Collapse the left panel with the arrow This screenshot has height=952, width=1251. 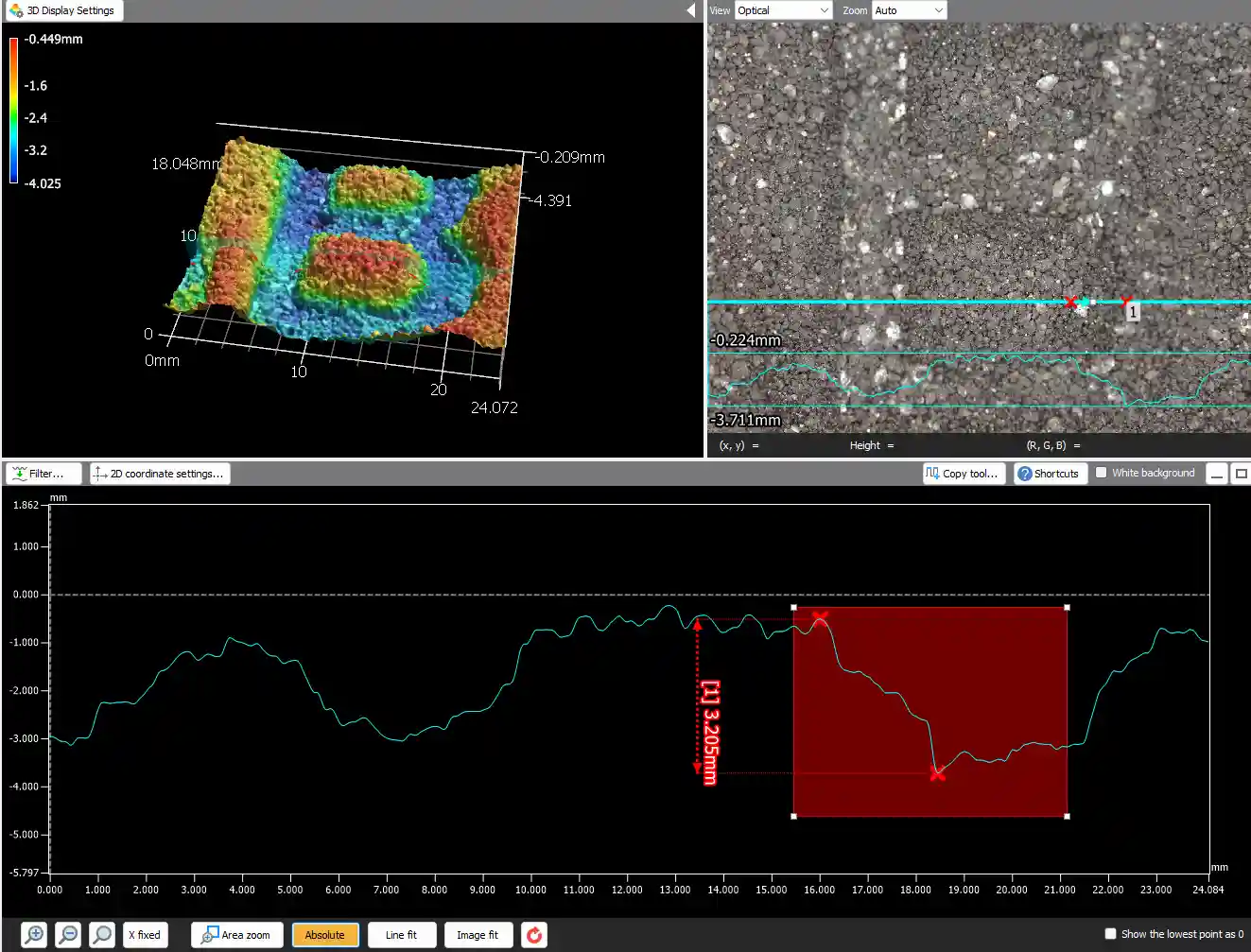(689, 11)
